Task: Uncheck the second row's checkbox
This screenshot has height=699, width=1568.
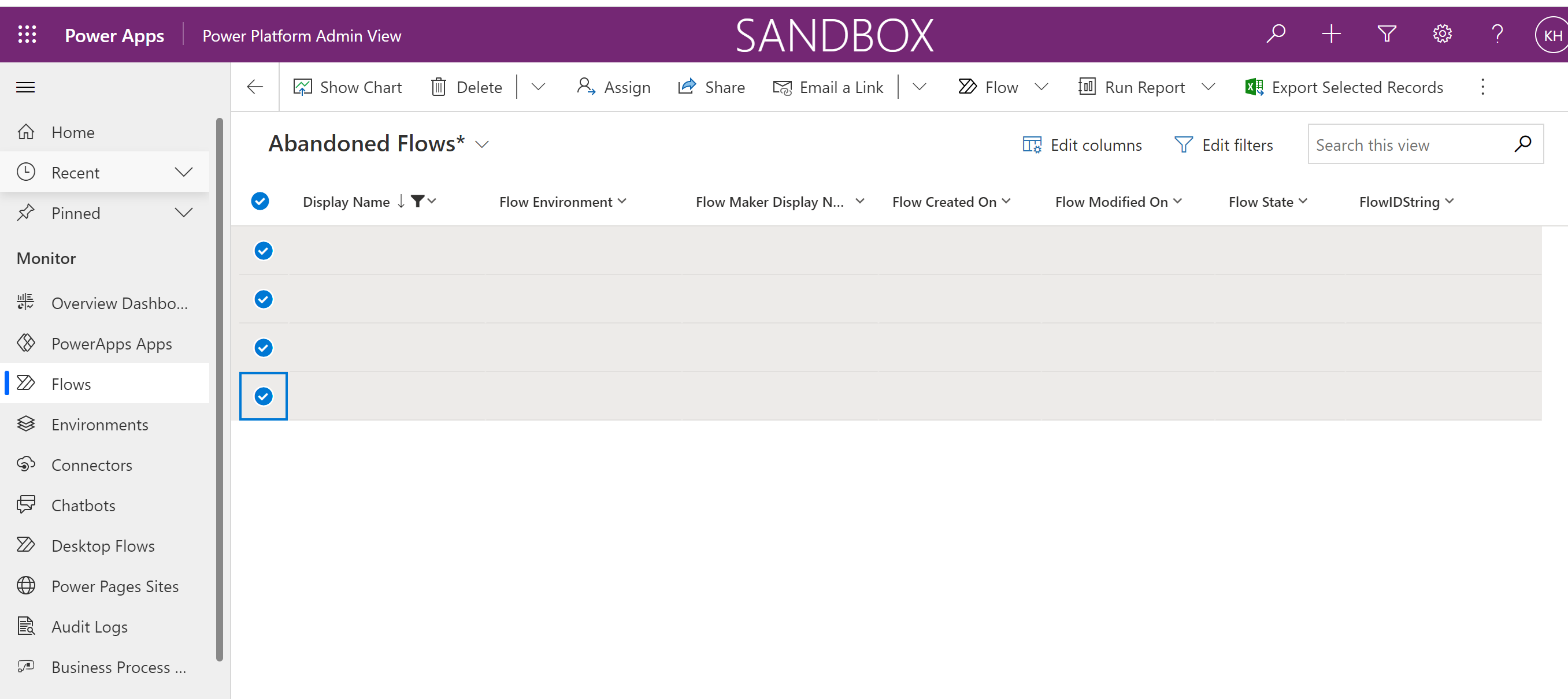Action: [264, 299]
